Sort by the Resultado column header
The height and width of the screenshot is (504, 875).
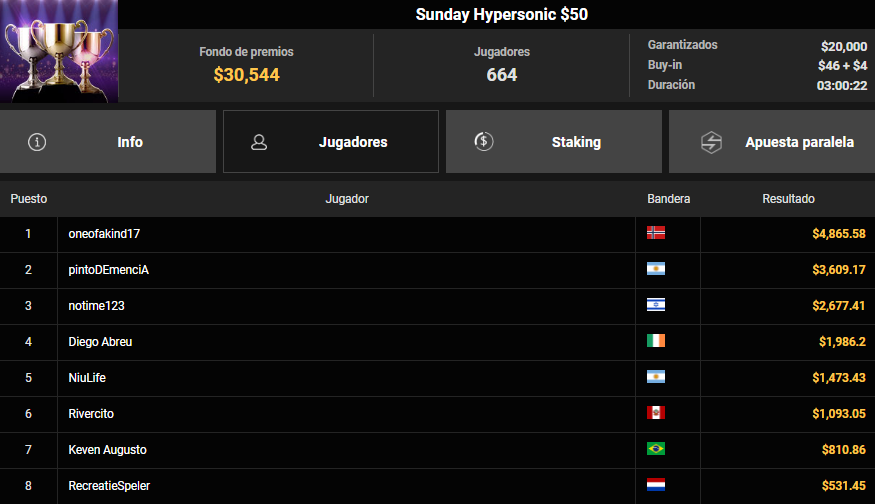point(788,199)
